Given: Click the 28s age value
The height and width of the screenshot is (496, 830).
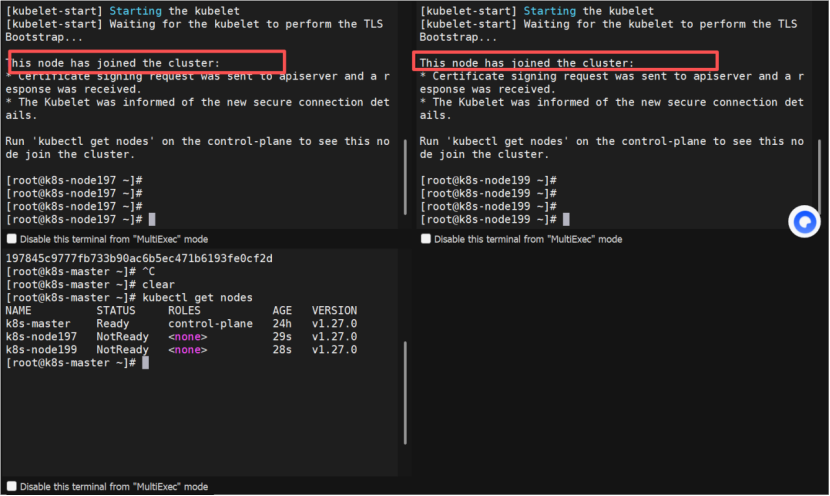Looking at the screenshot, I should coord(282,349).
